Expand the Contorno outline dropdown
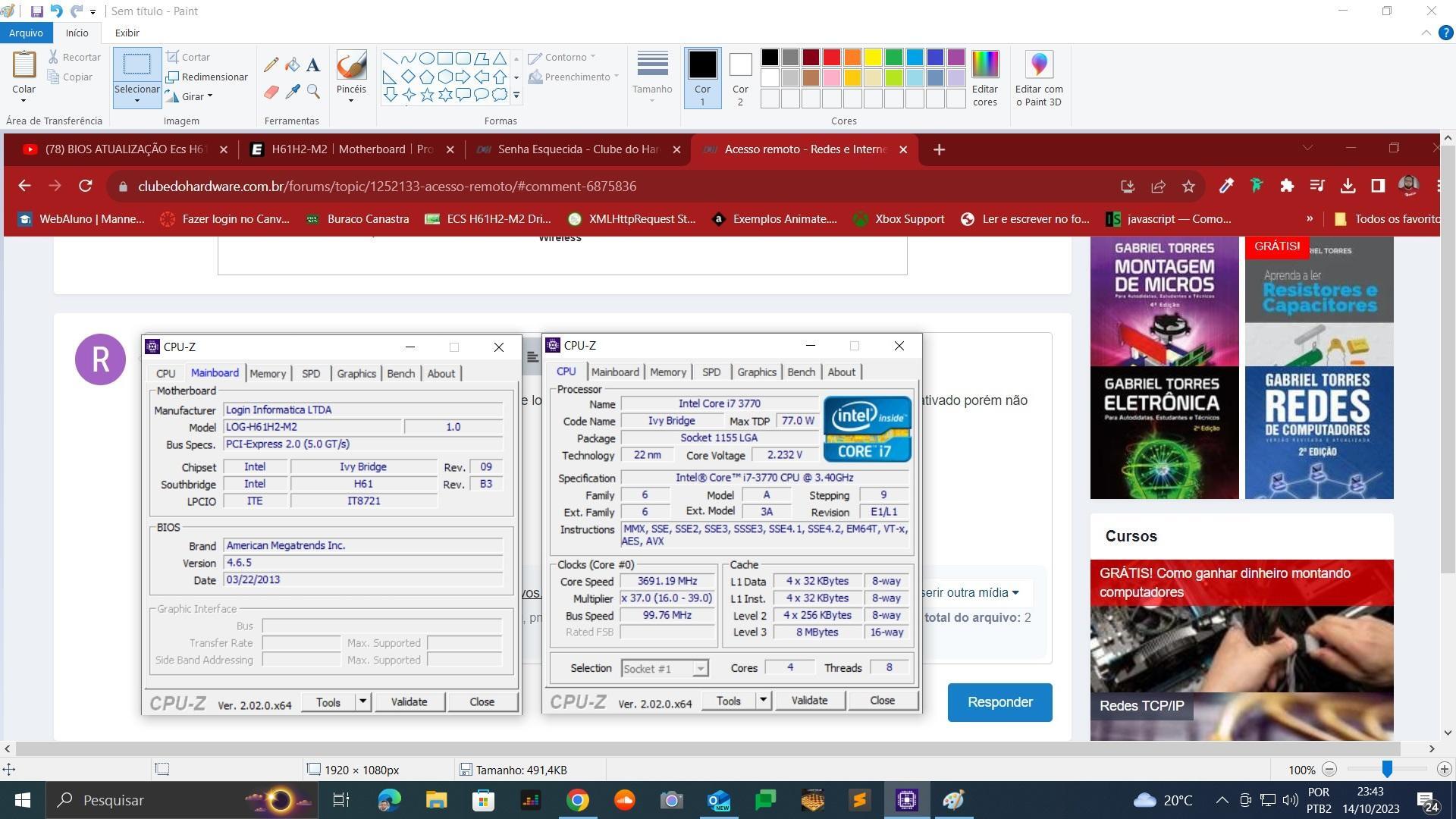Screen dimensions: 1456x819 click(593, 57)
